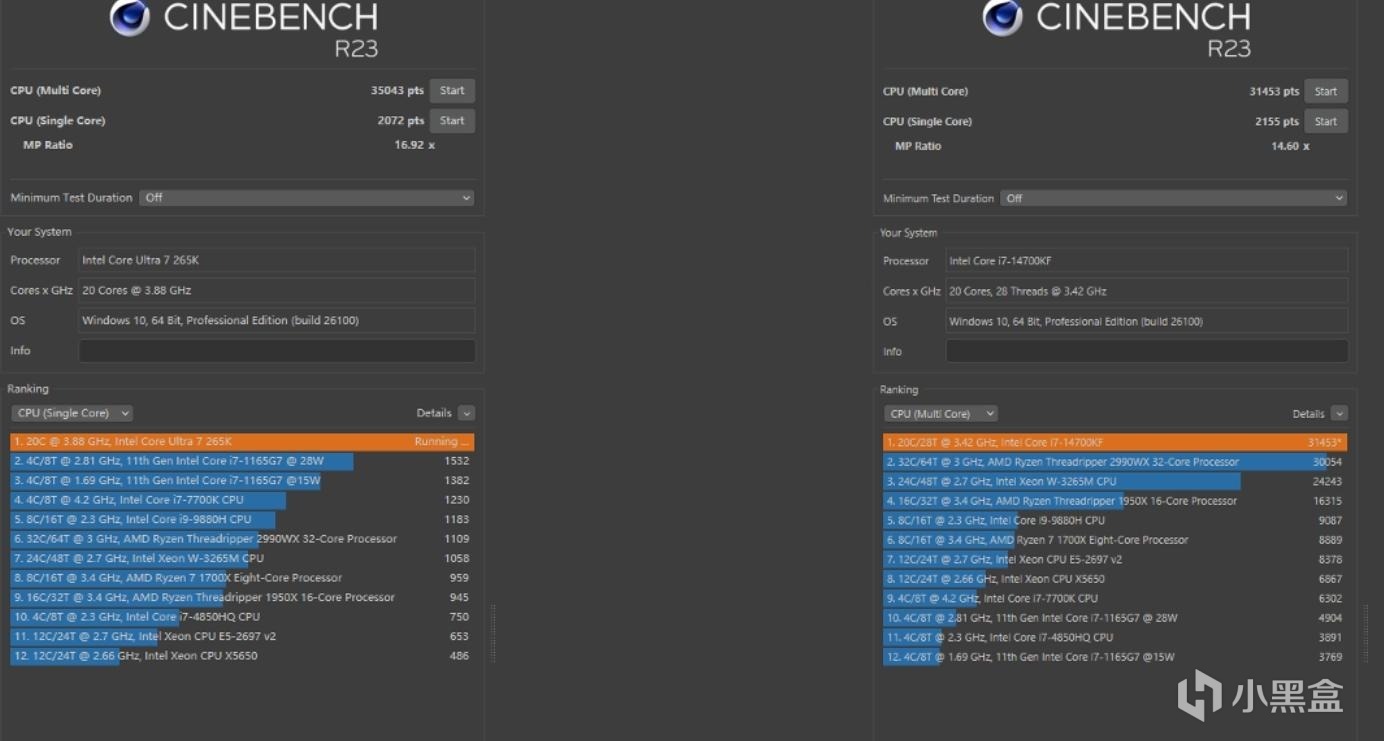Click the 16.92 x MP Ratio value

point(414,145)
